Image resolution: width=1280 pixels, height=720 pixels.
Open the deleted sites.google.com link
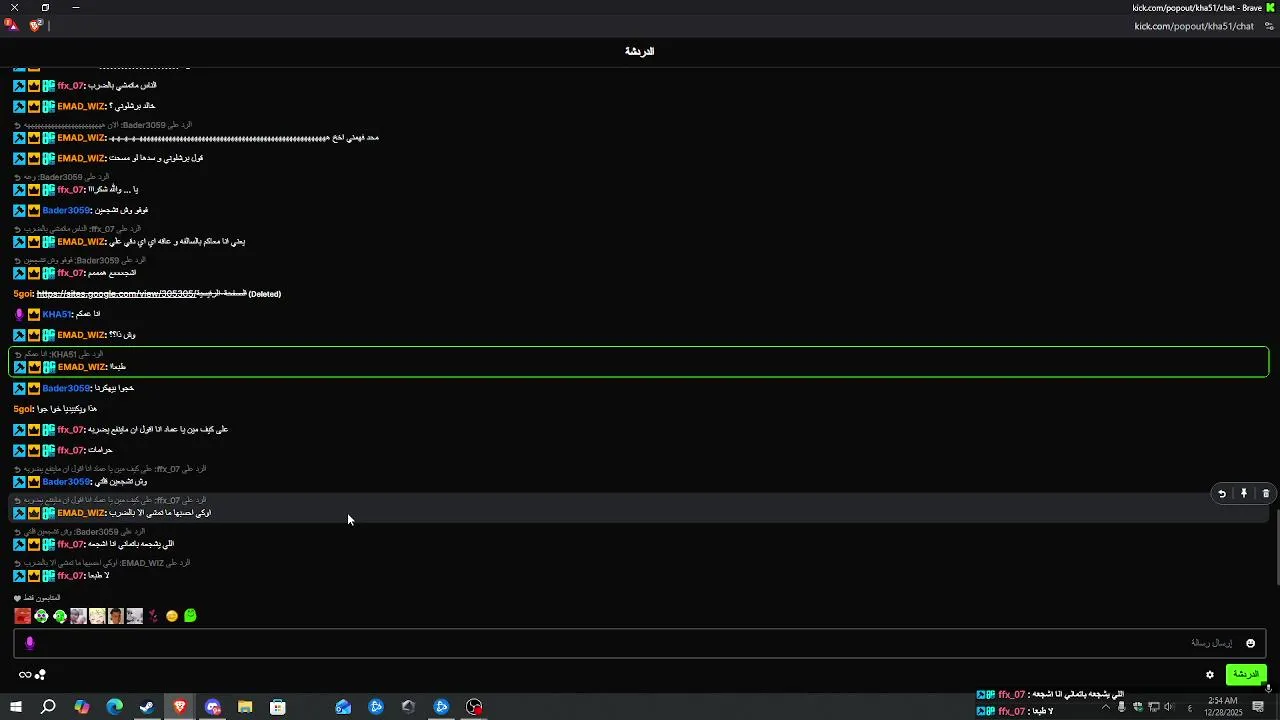click(x=141, y=294)
